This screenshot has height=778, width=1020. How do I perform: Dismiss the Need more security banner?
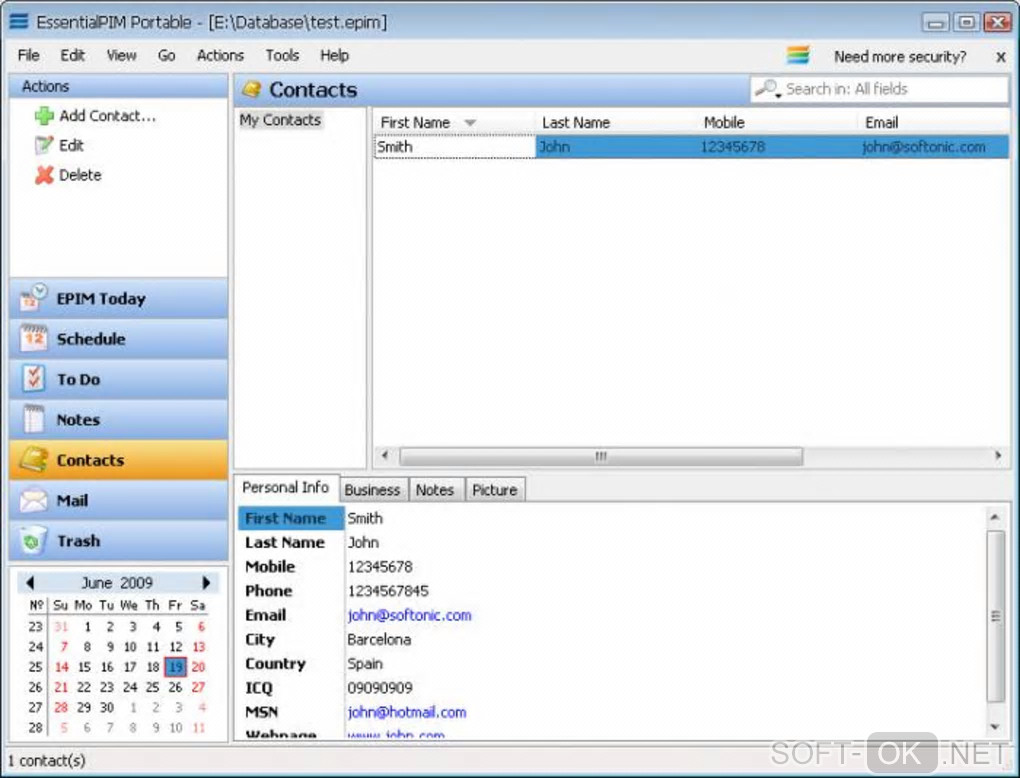tap(1001, 57)
